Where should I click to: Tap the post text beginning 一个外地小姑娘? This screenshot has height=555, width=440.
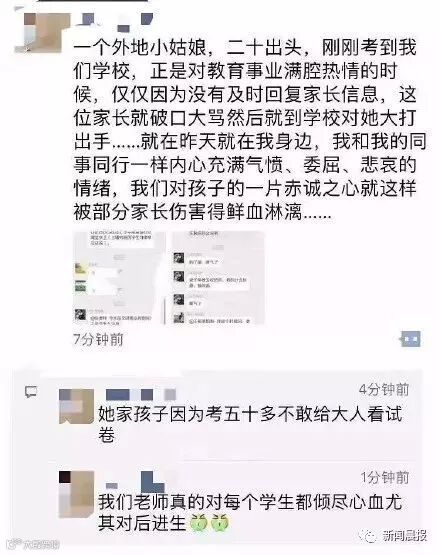click(x=250, y=130)
